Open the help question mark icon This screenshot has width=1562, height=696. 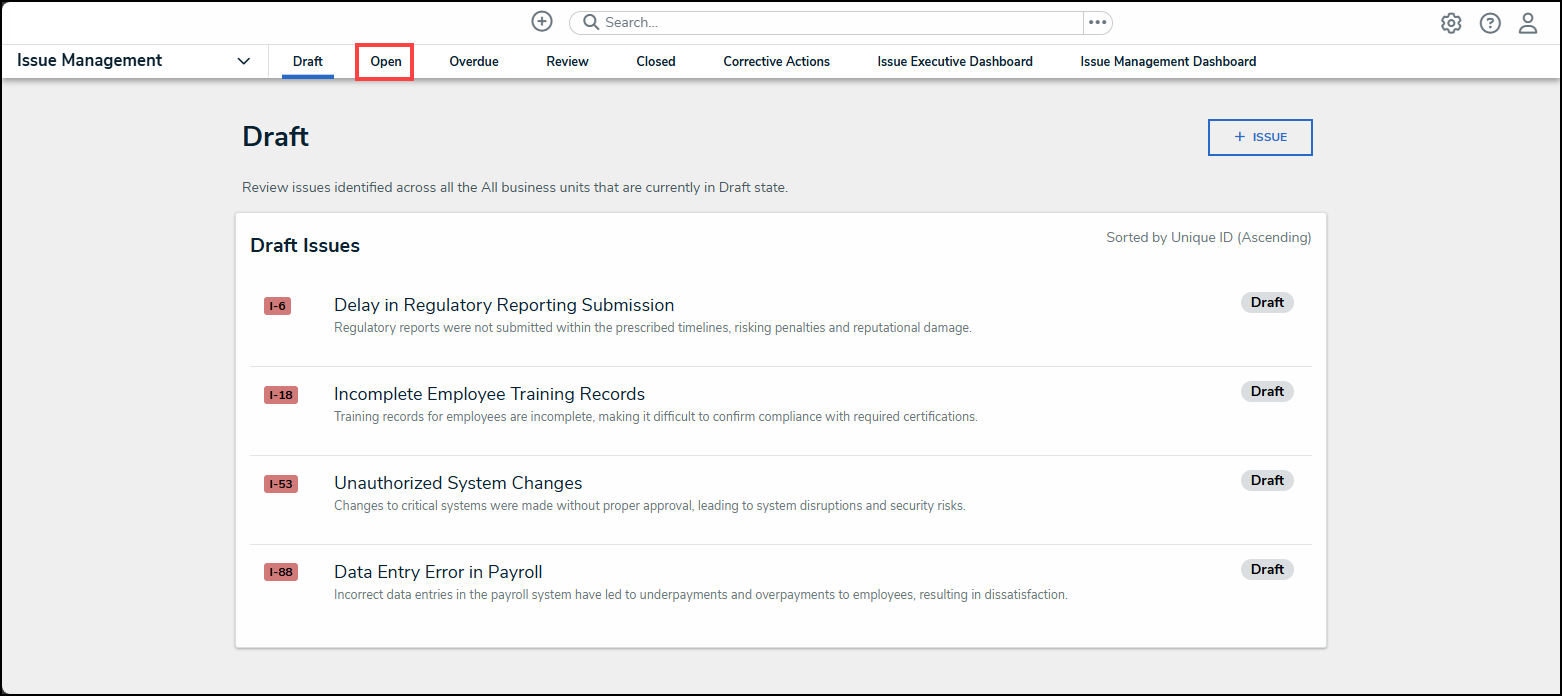(x=1490, y=23)
